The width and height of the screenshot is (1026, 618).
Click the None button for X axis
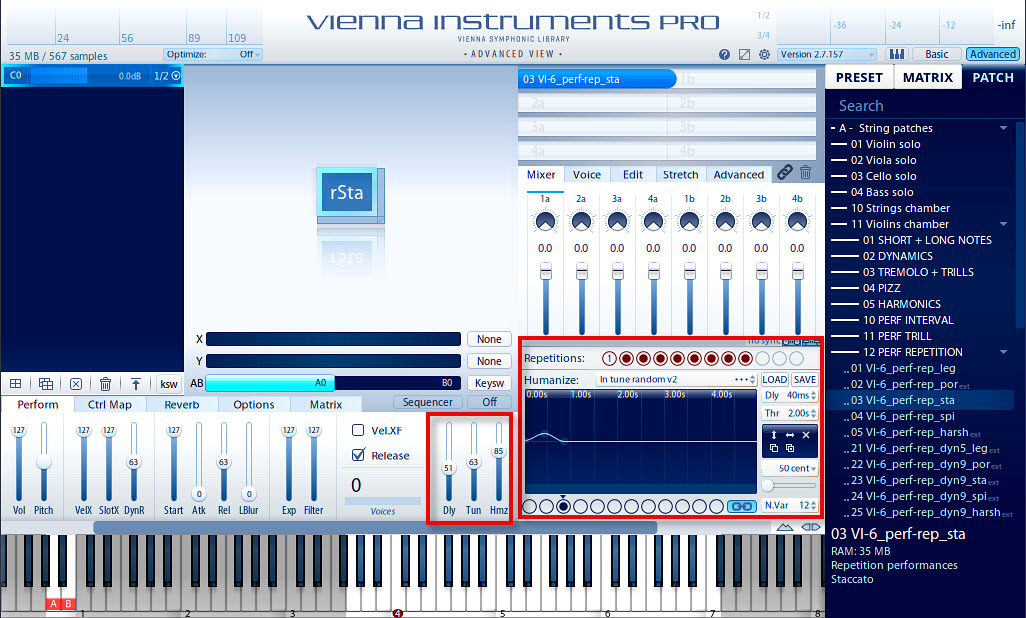click(x=489, y=339)
